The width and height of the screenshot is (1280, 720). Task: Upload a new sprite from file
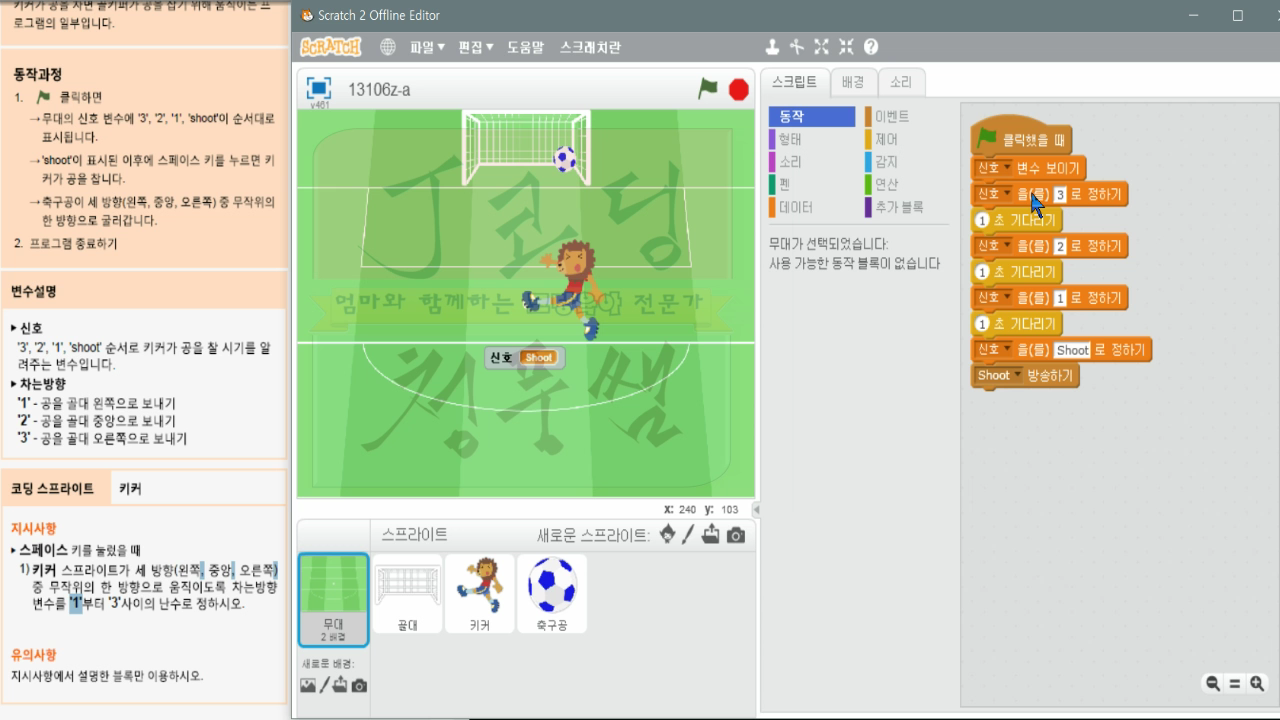click(711, 535)
